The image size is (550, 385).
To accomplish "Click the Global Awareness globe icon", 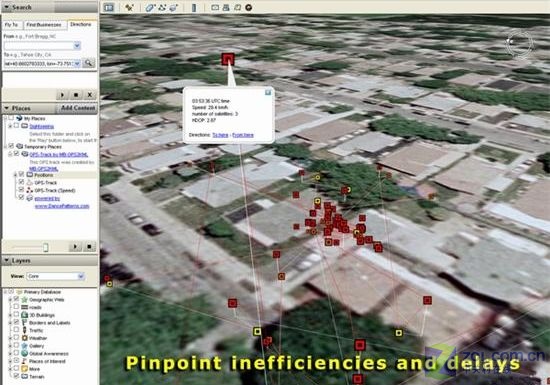I will click(x=25, y=353).
